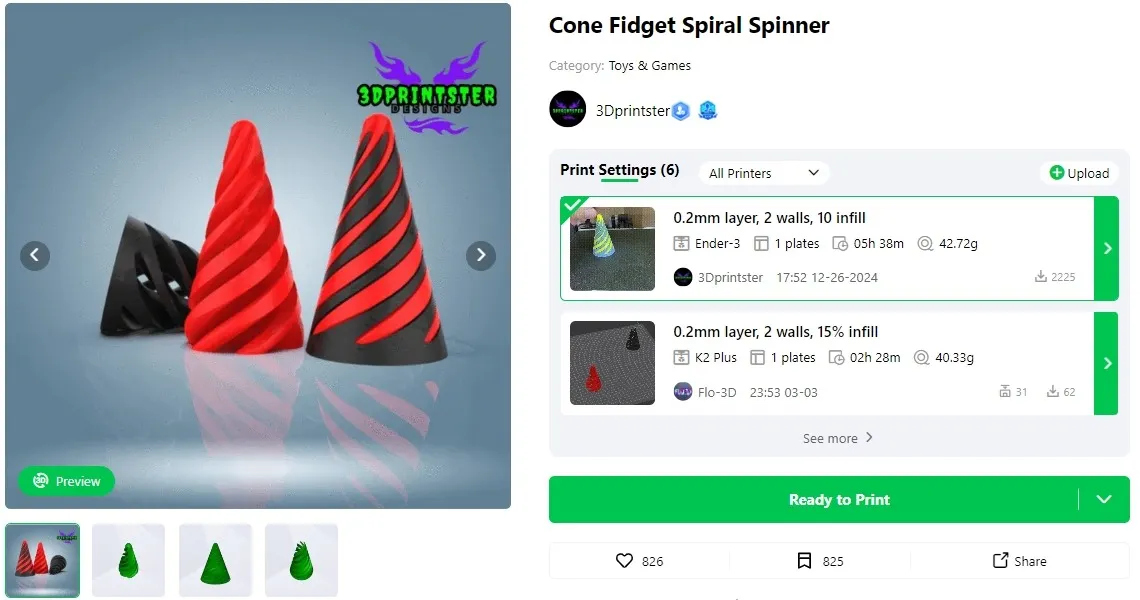
Task: Open the Print Settings tab
Action: (619, 170)
